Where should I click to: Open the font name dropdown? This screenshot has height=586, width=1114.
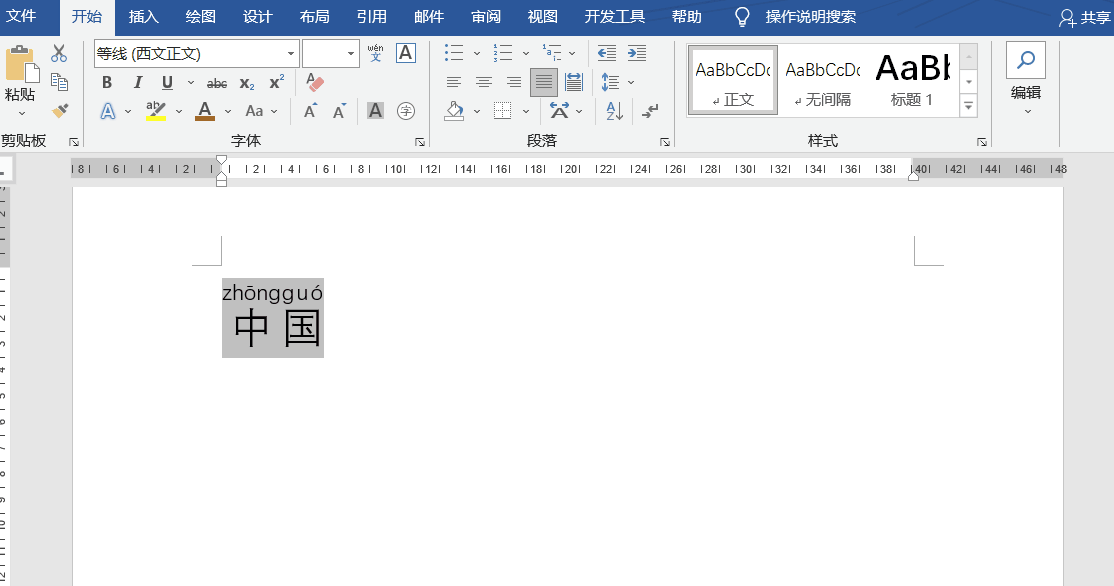(291, 54)
